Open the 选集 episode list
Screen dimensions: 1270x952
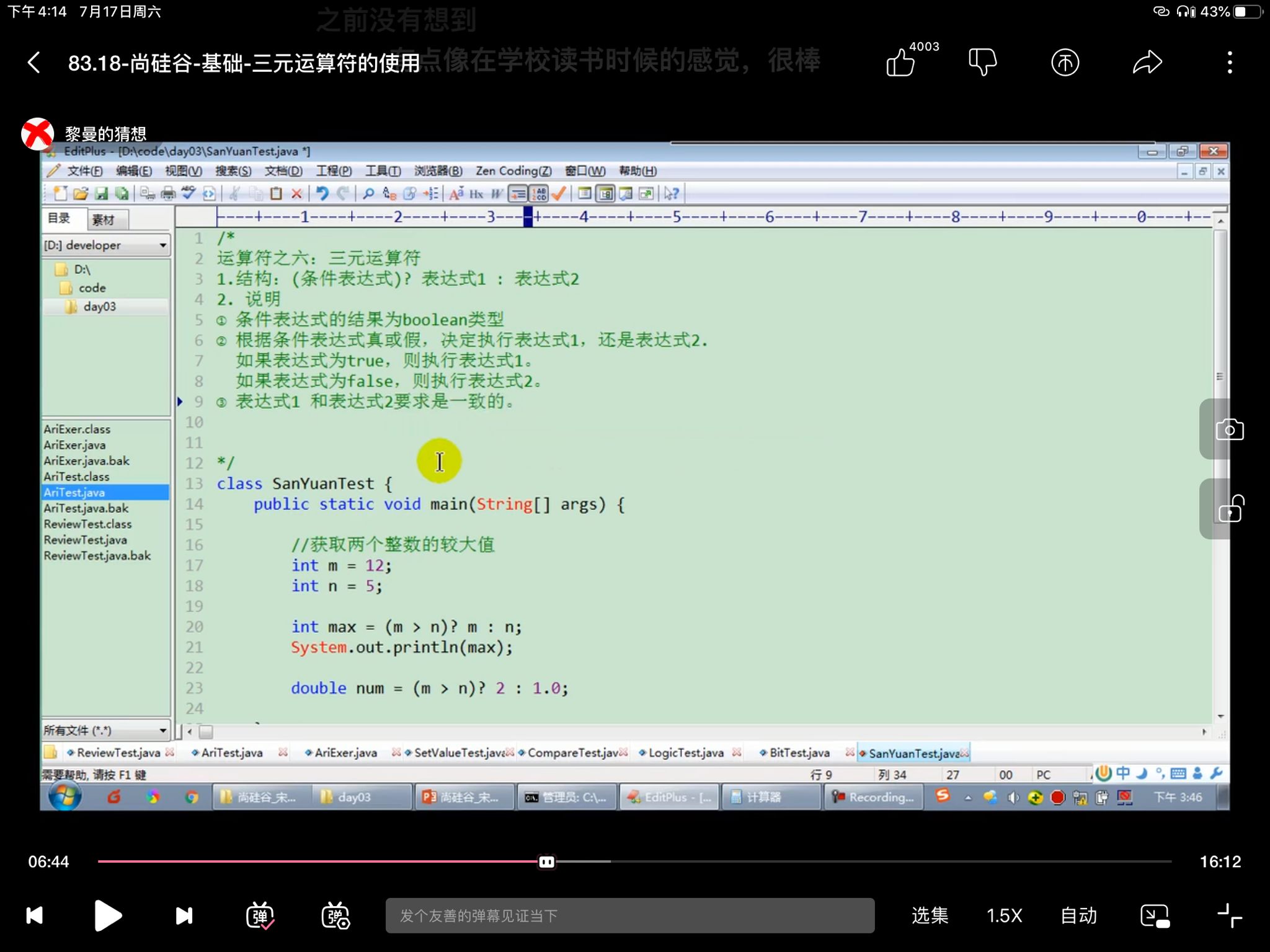click(930, 915)
